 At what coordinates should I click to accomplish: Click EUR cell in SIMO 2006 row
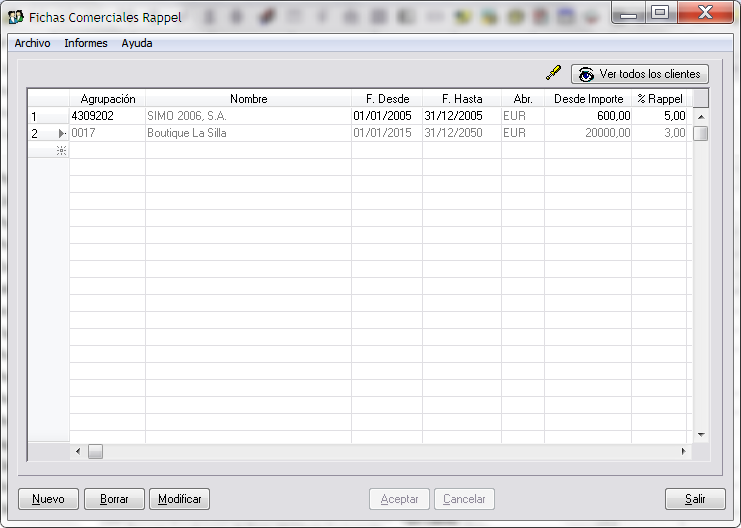[x=523, y=116]
